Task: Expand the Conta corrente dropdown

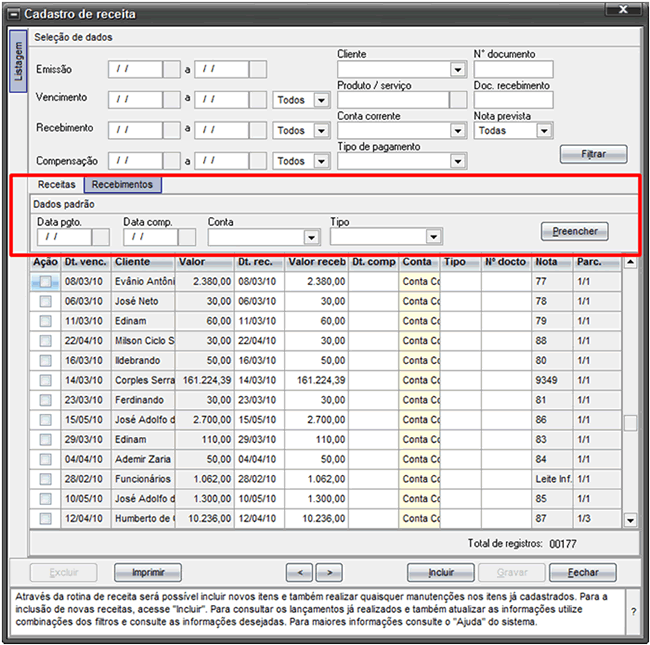Action: 458,131
